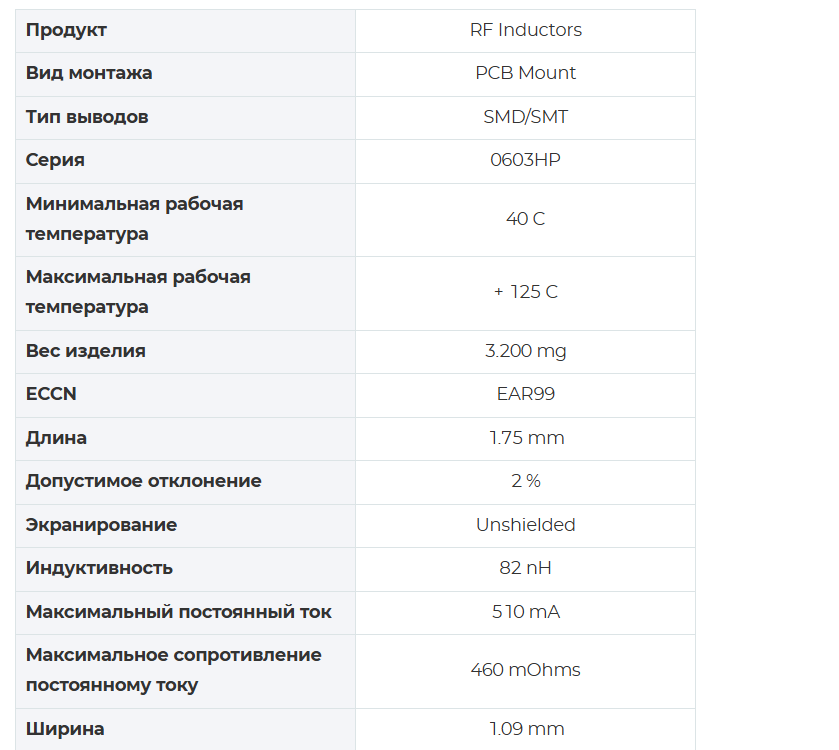The width and height of the screenshot is (839, 750).
Task: Select the "PCB Mount" value
Action: 525,73
